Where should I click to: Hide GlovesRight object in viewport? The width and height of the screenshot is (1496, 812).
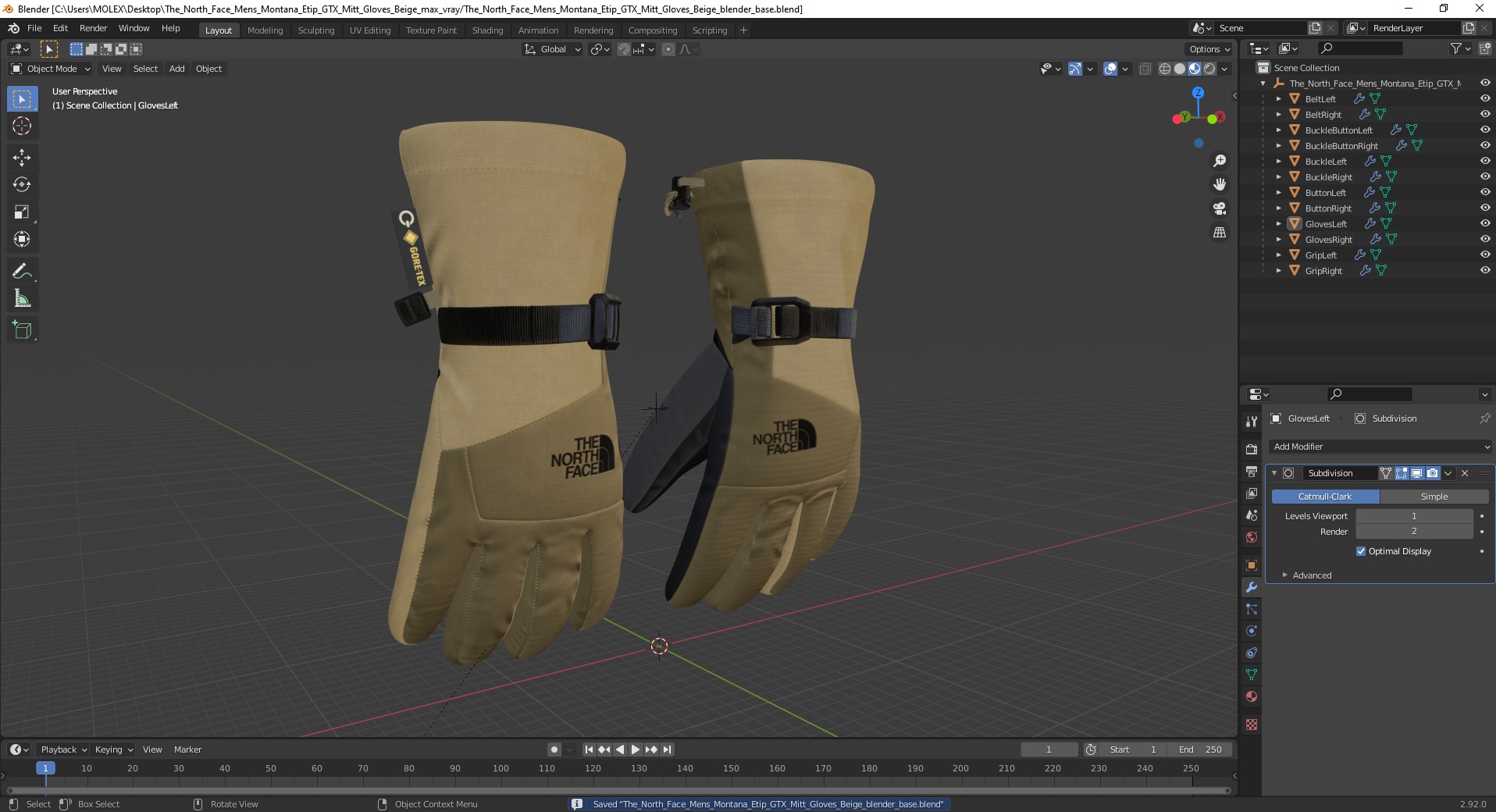(x=1484, y=239)
